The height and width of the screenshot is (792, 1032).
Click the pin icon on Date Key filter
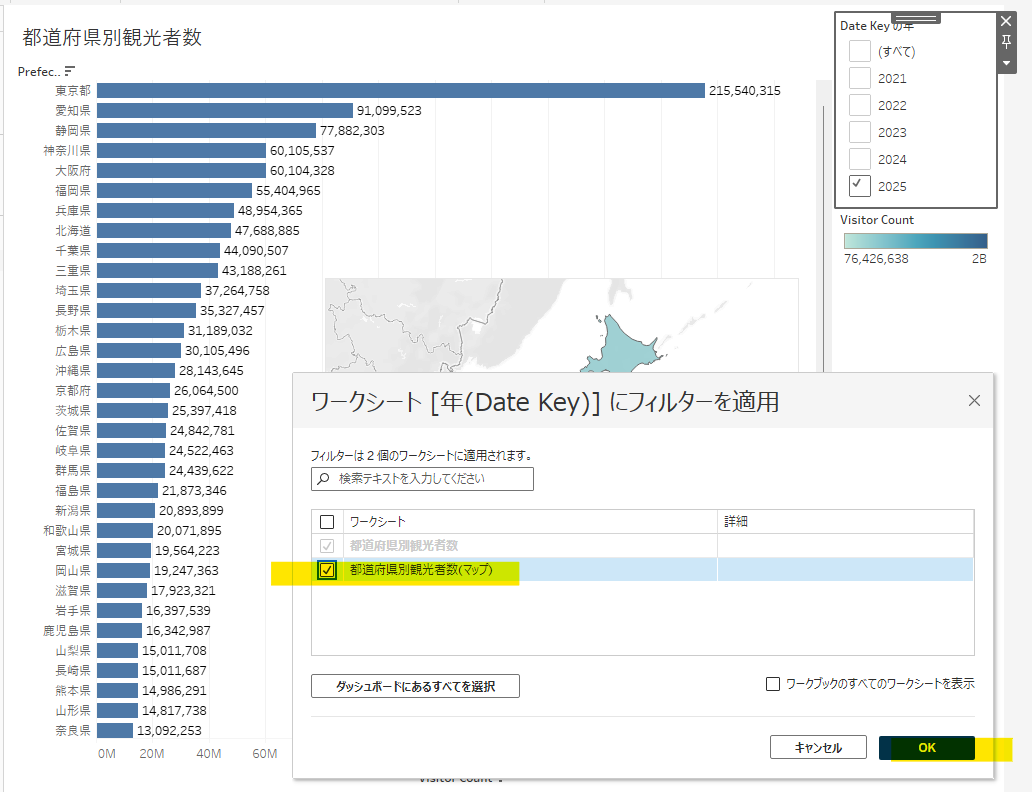[1006, 41]
